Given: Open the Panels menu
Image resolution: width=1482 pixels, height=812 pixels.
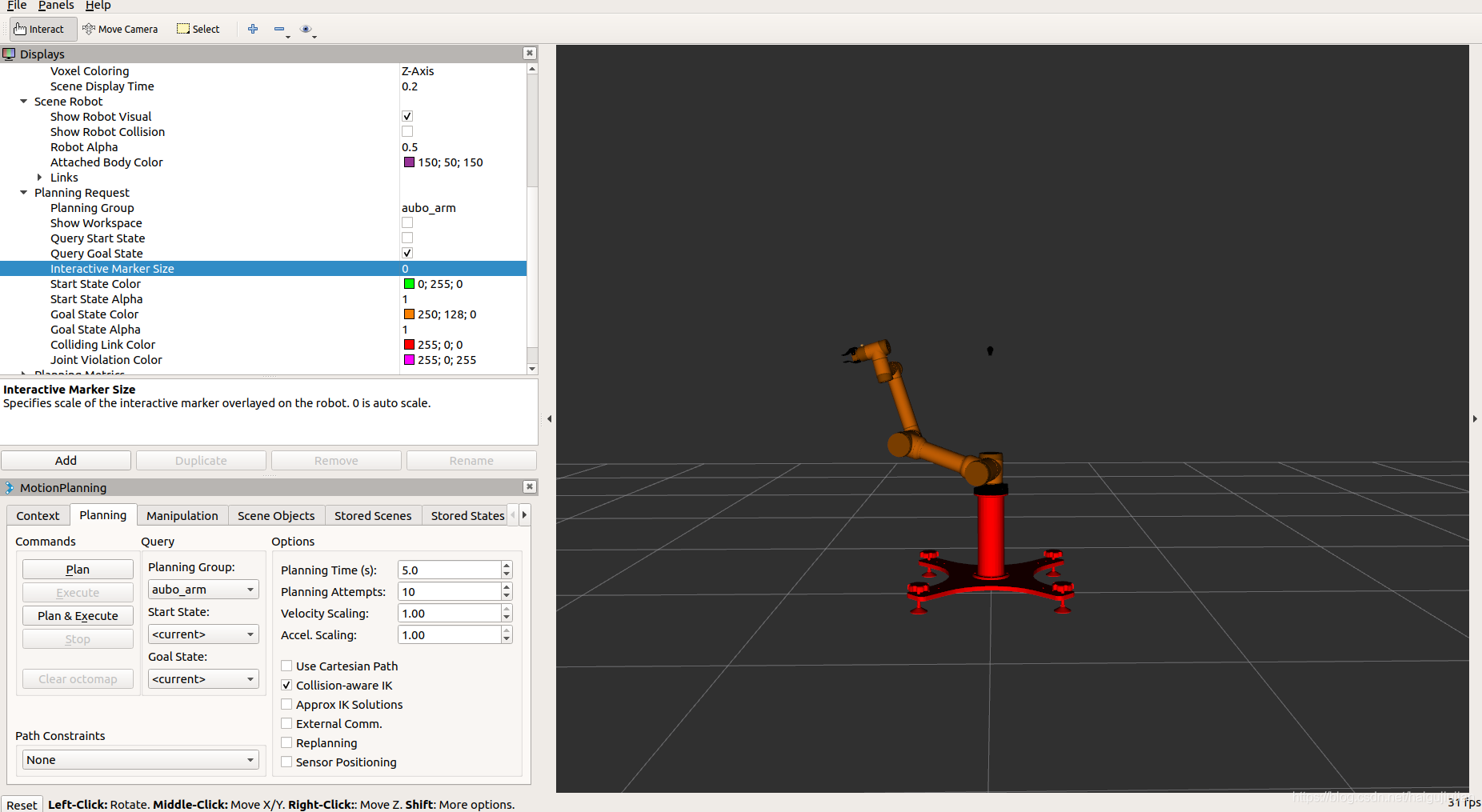Looking at the screenshot, I should [56, 6].
